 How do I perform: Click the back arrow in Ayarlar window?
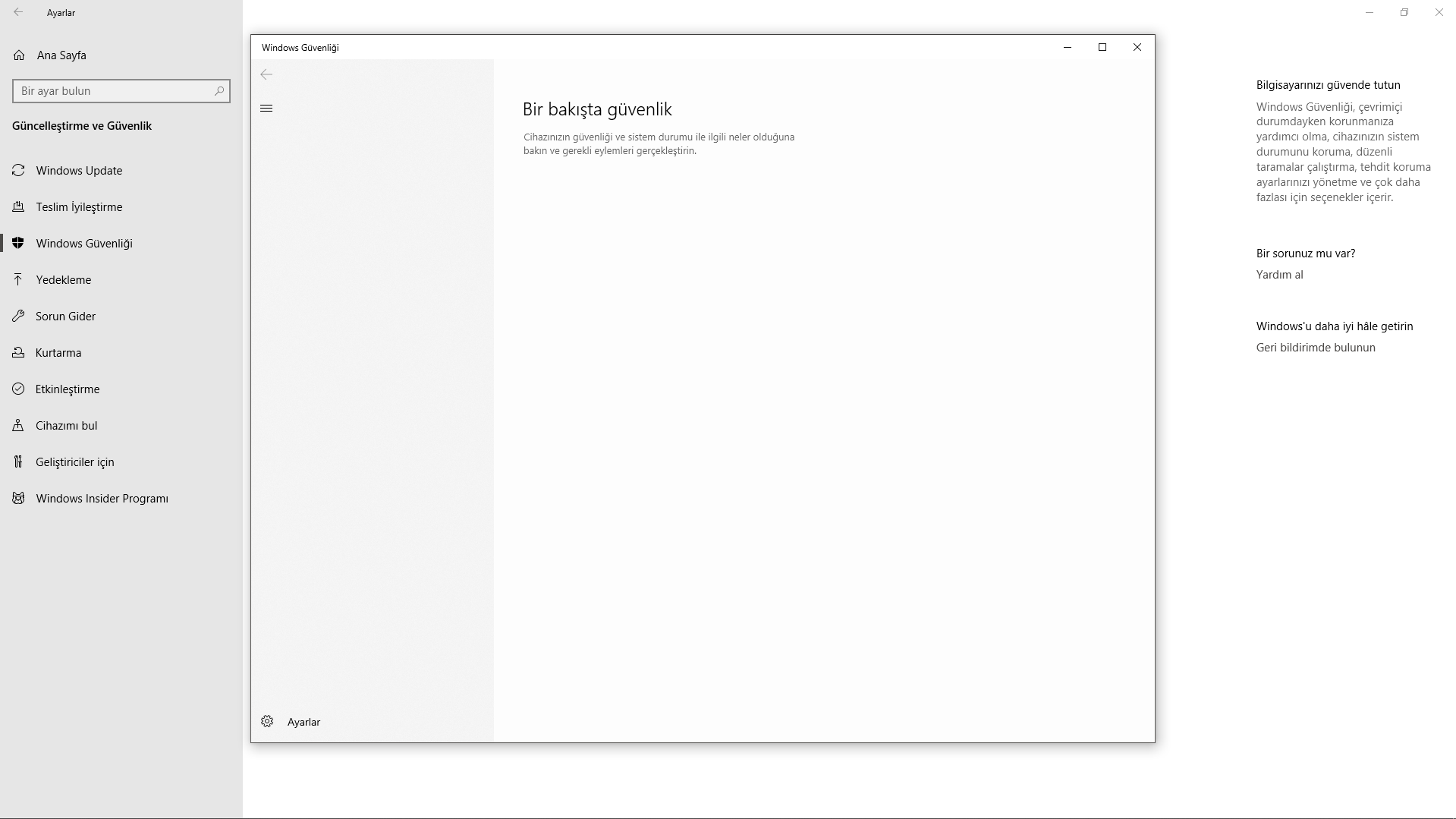18,12
